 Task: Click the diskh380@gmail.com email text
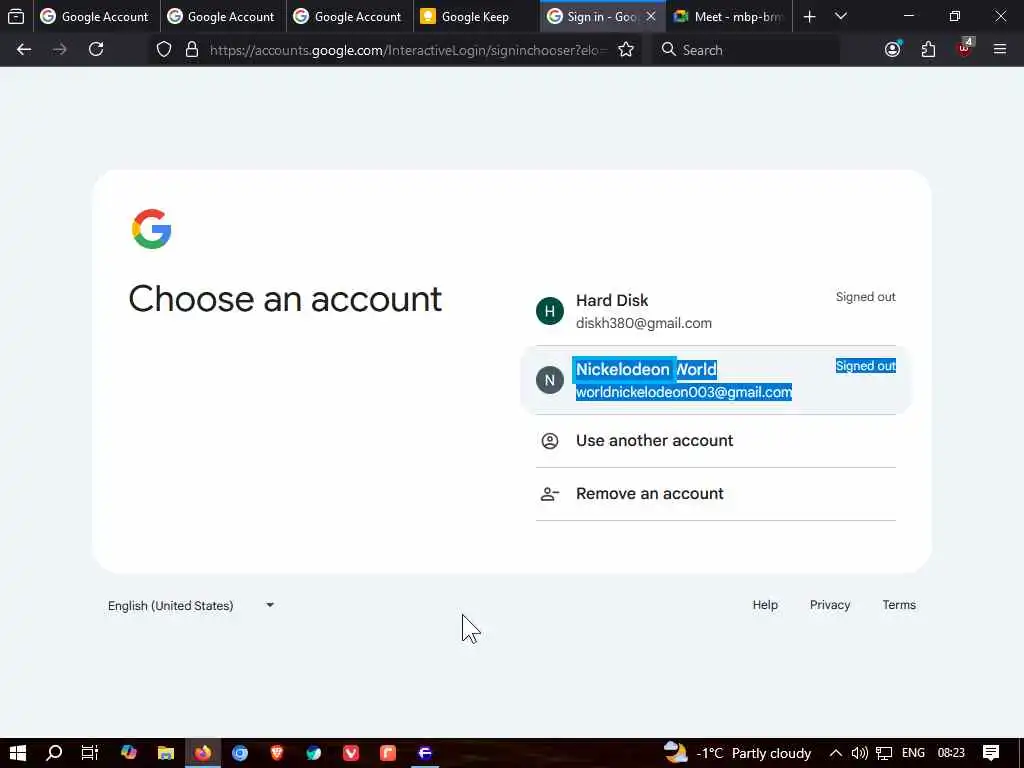pos(643,323)
